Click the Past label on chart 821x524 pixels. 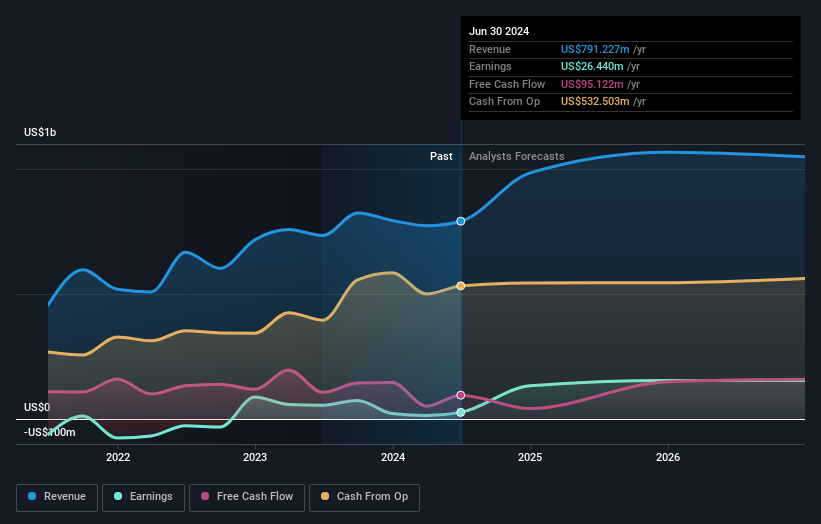pyautogui.click(x=441, y=156)
